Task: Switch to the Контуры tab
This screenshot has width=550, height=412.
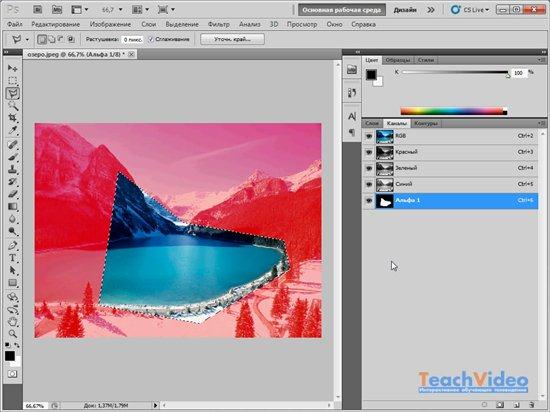Action: coord(426,123)
